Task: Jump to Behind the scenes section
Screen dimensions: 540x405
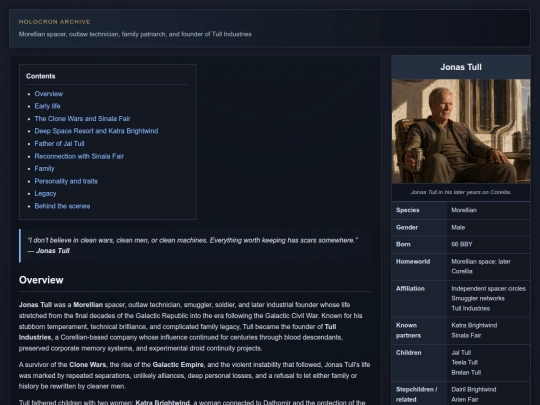Action: (x=62, y=206)
